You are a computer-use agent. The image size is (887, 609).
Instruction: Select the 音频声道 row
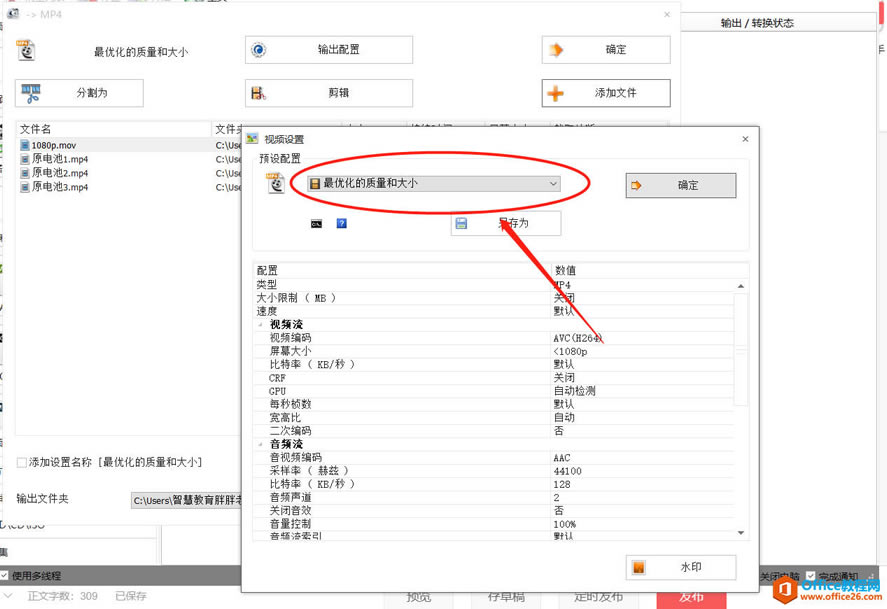pyautogui.click(x=495, y=498)
